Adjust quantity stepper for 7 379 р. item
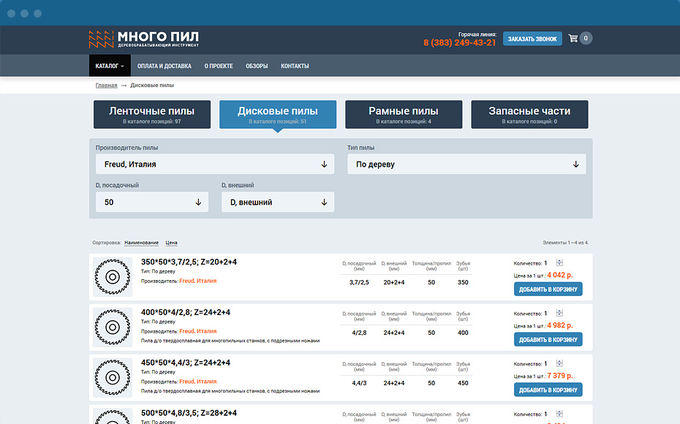The image size is (680, 424). pyautogui.click(x=560, y=363)
